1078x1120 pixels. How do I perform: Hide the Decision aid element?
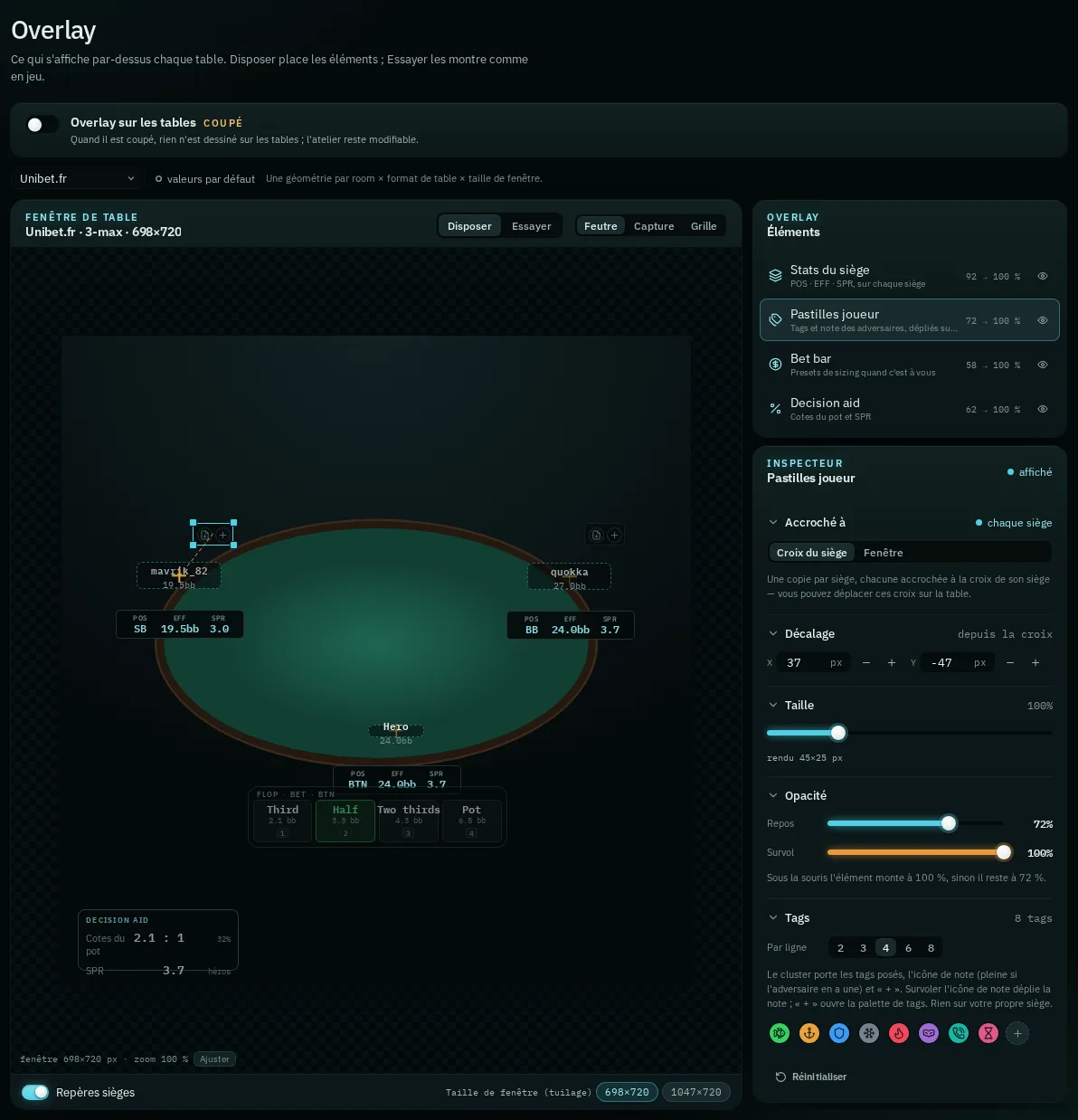(1043, 409)
